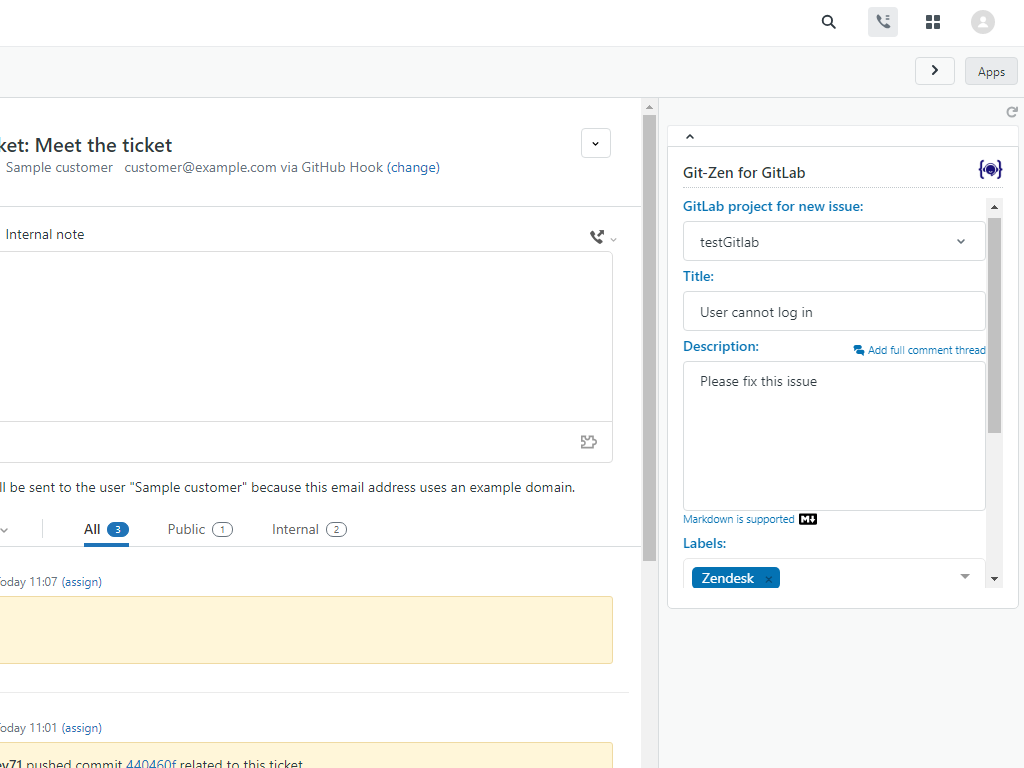Open the Labels dropdown arrow
The height and width of the screenshot is (768, 1024).
[965, 576]
